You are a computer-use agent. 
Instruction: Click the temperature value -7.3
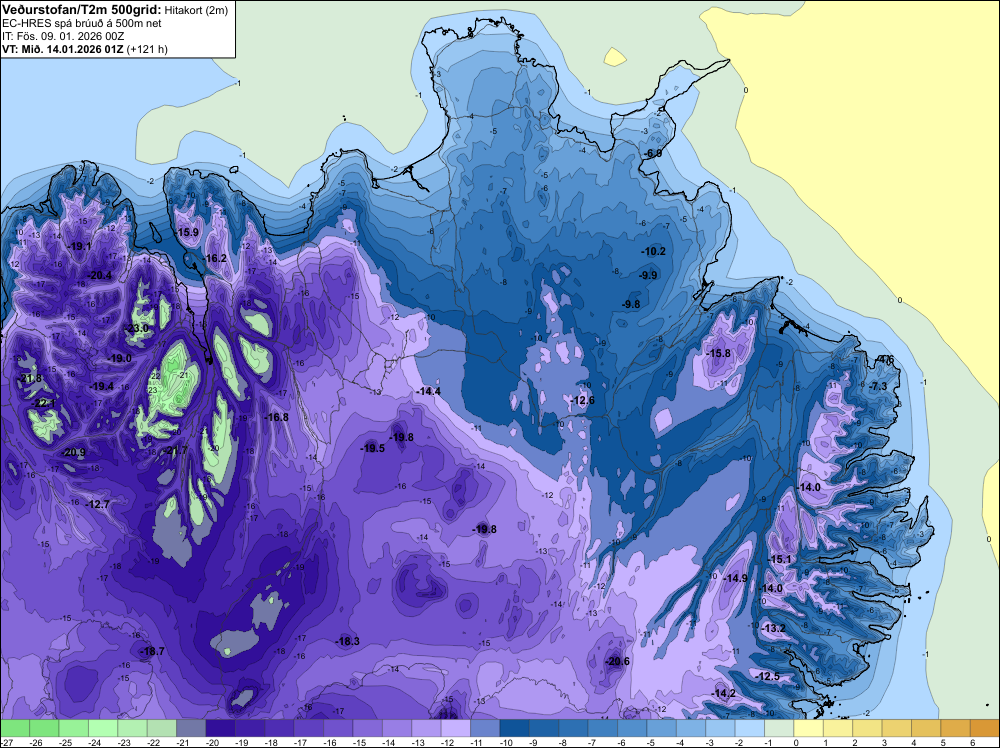point(879,386)
